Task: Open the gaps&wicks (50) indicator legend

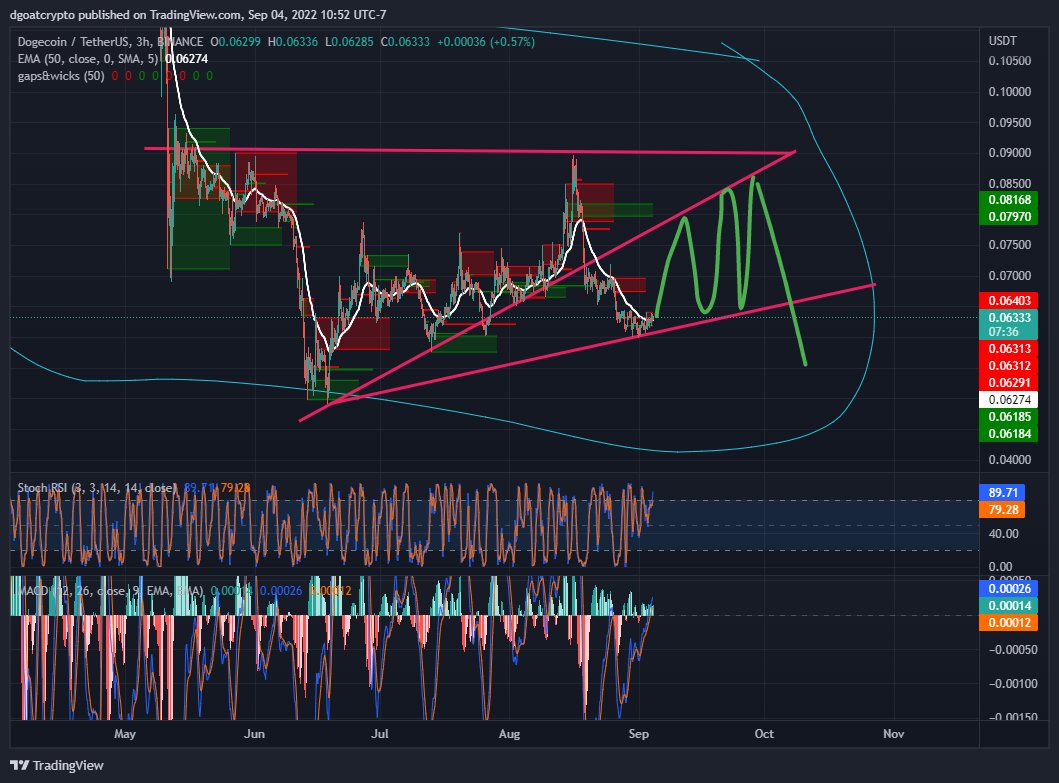Action: click(61, 76)
